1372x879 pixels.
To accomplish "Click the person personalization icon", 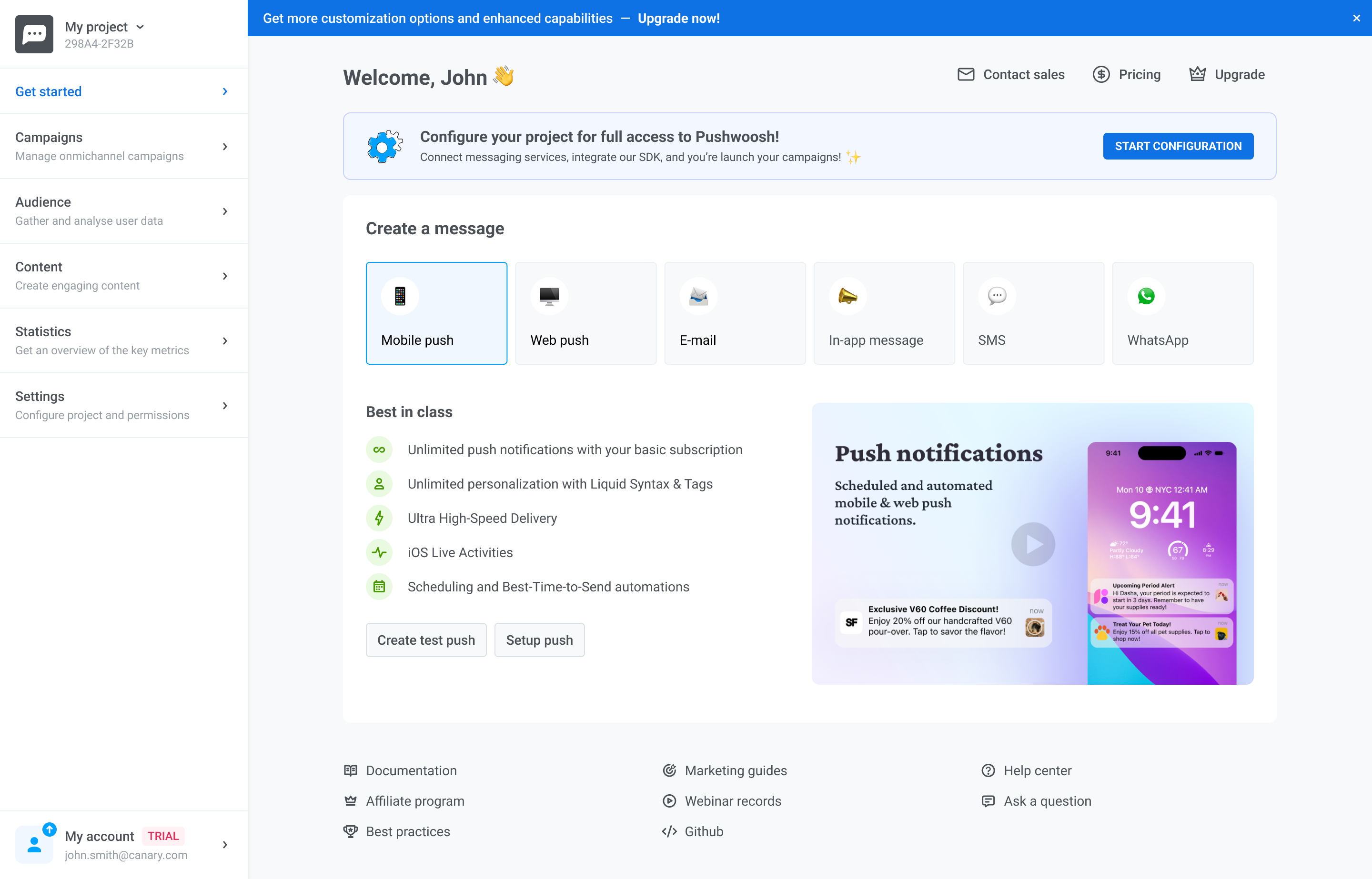I will (379, 484).
